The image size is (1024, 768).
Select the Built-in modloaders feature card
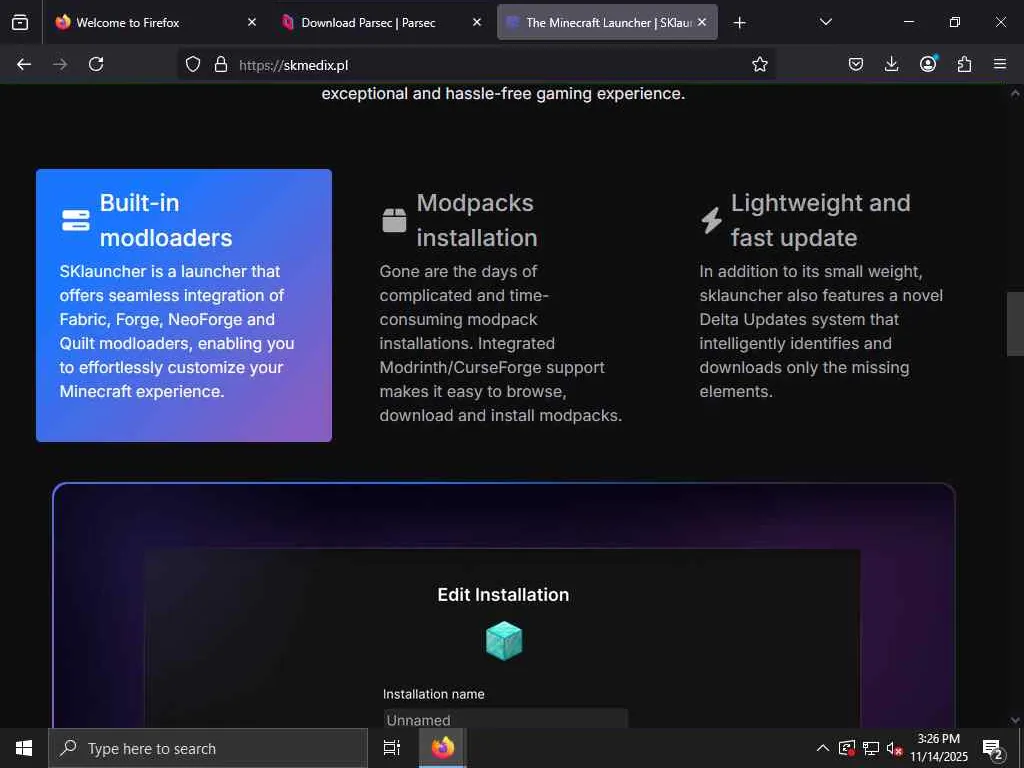tap(184, 306)
